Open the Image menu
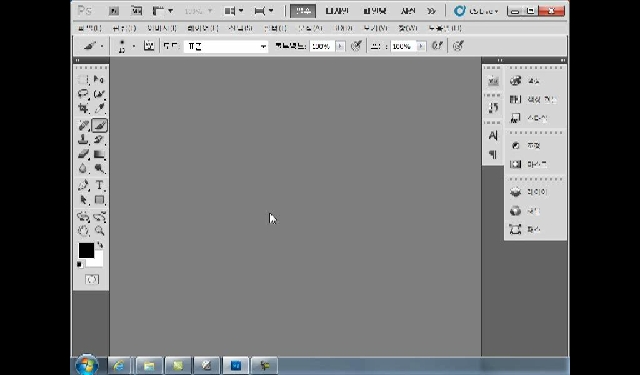The width and height of the screenshot is (640, 375). click(162, 28)
